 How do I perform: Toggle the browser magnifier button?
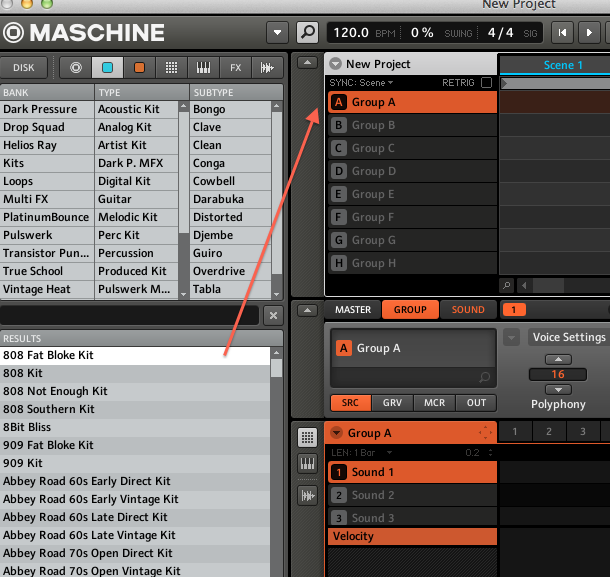pos(308,33)
